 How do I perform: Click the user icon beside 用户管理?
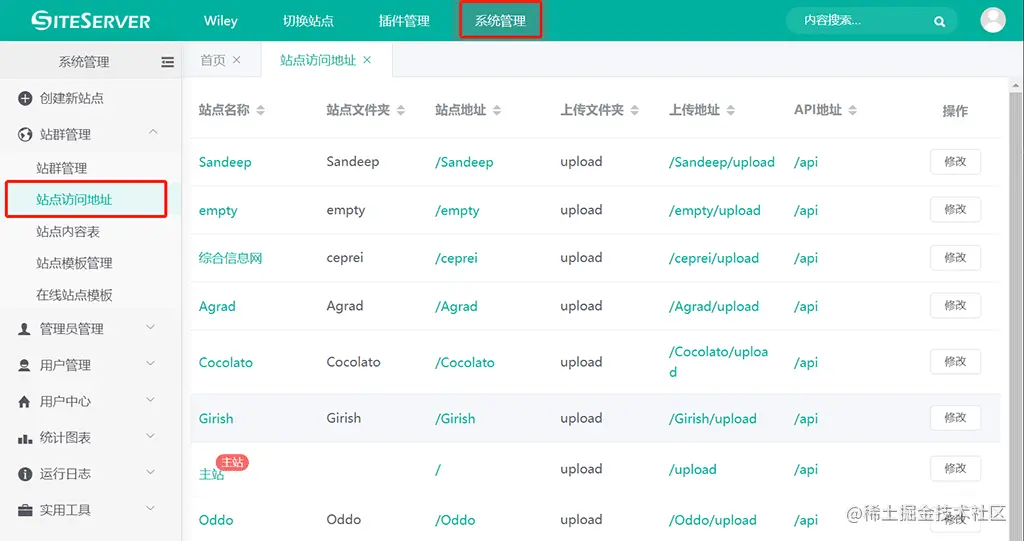pos(24,365)
